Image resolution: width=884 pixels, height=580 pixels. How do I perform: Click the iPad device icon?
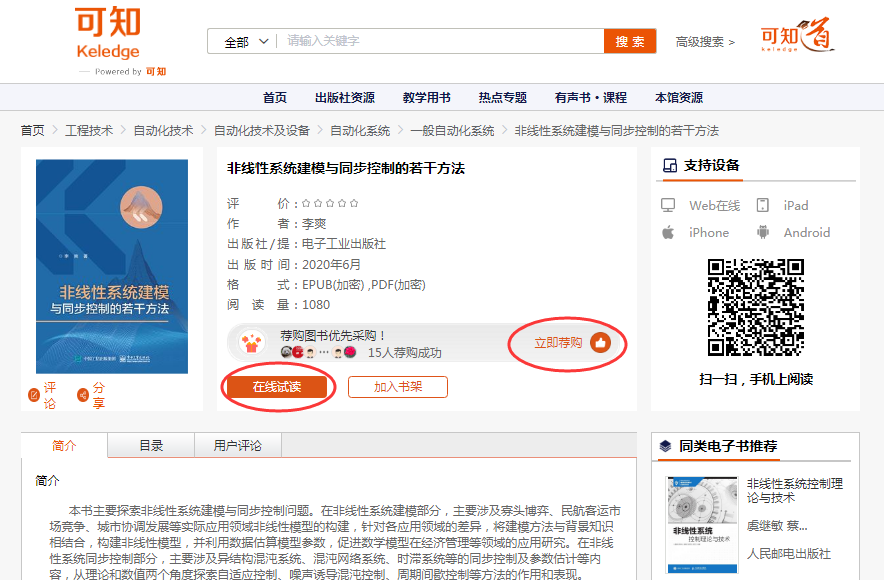click(x=763, y=205)
